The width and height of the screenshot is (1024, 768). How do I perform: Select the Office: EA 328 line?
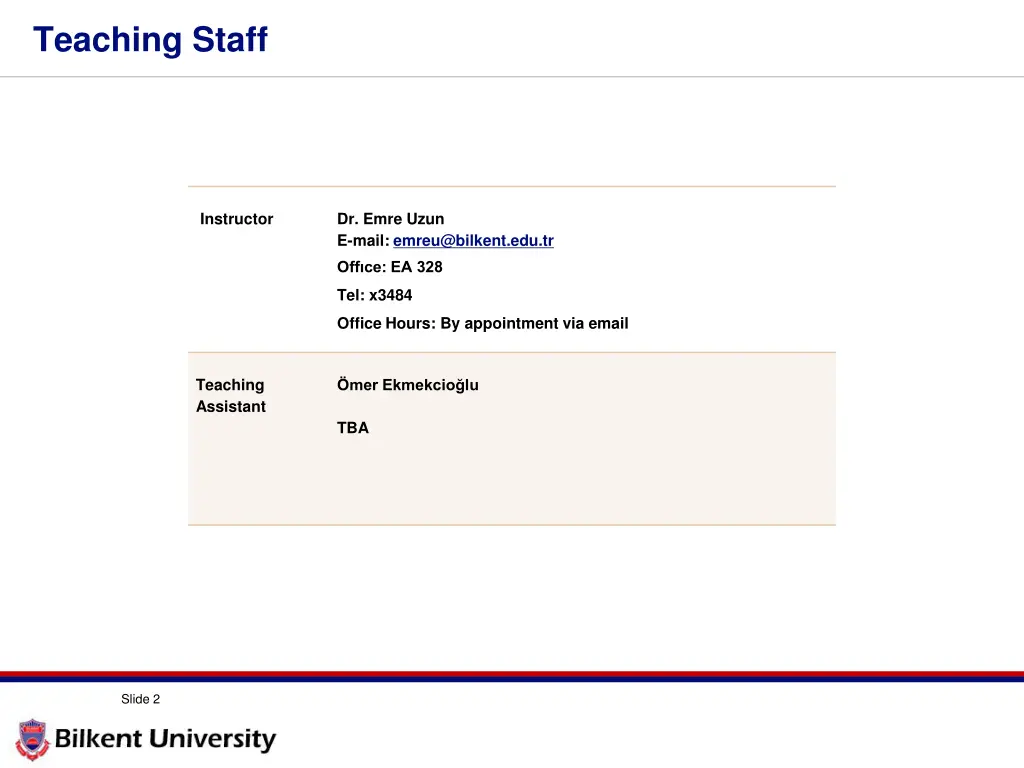click(x=390, y=267)
